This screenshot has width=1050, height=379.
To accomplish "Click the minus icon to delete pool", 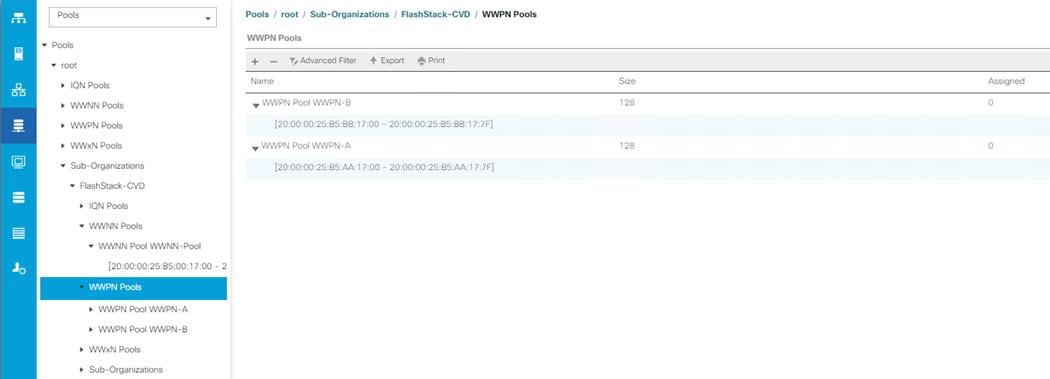I will click(273, 61).
